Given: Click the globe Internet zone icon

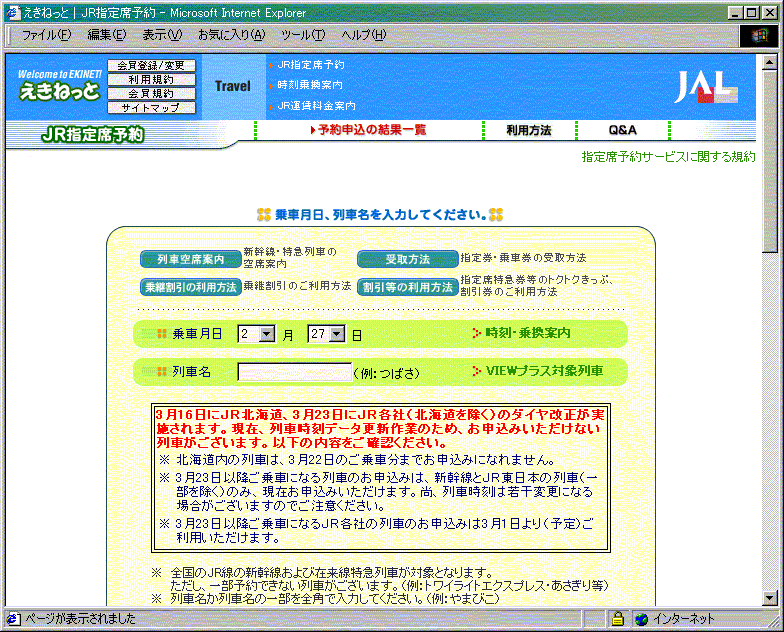Looking at the screenshot, I should click(642, 619).
